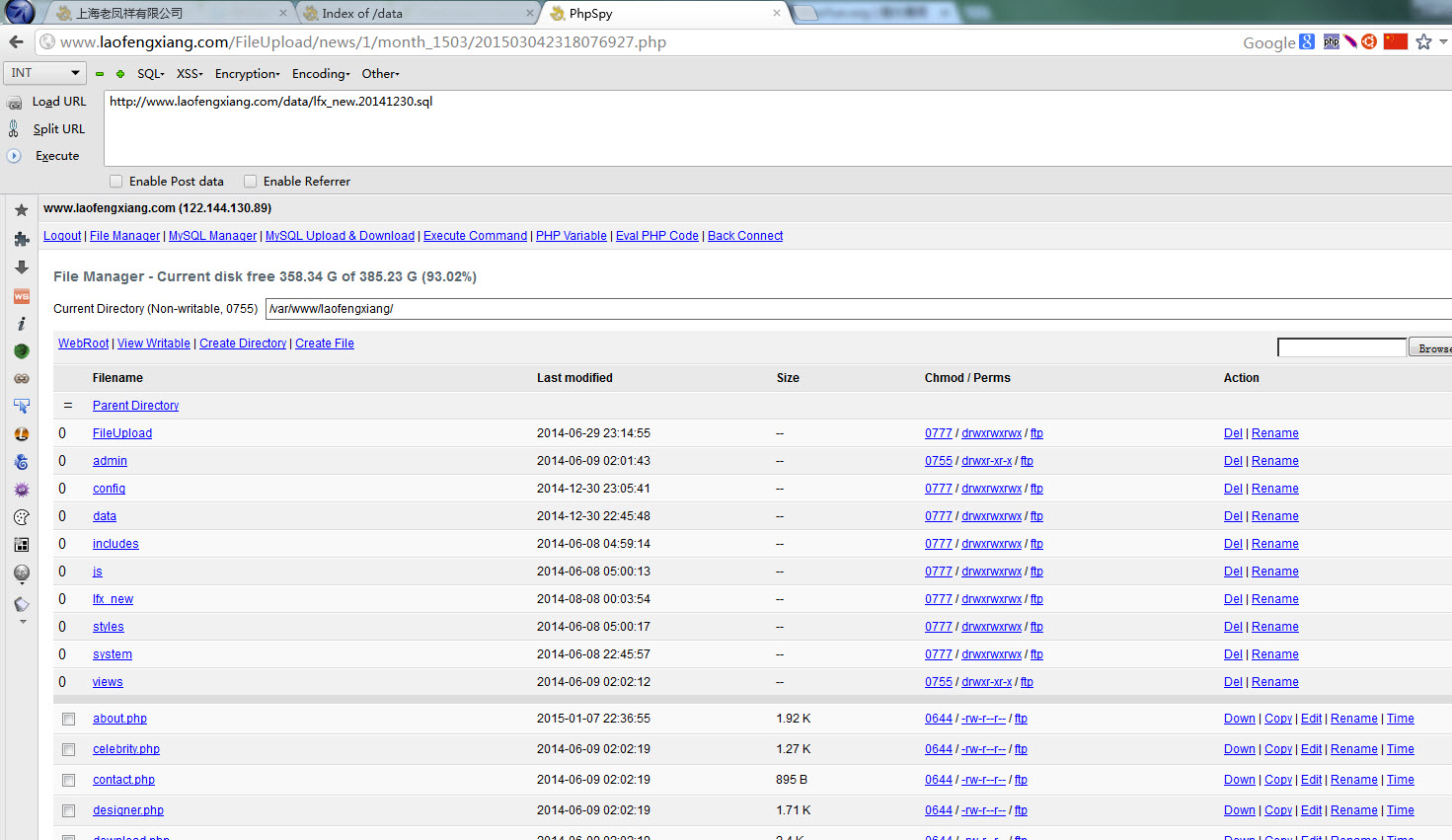Enable Post data checkbox

(x=115, y=182)
